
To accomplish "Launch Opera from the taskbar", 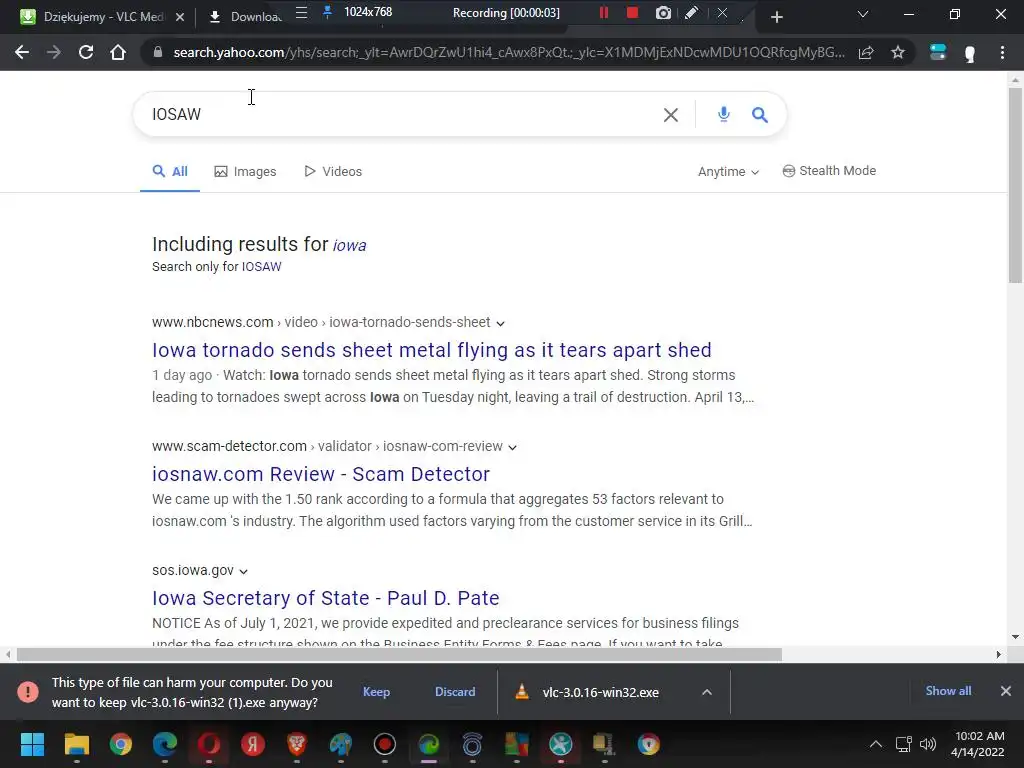I will point(209,744).
